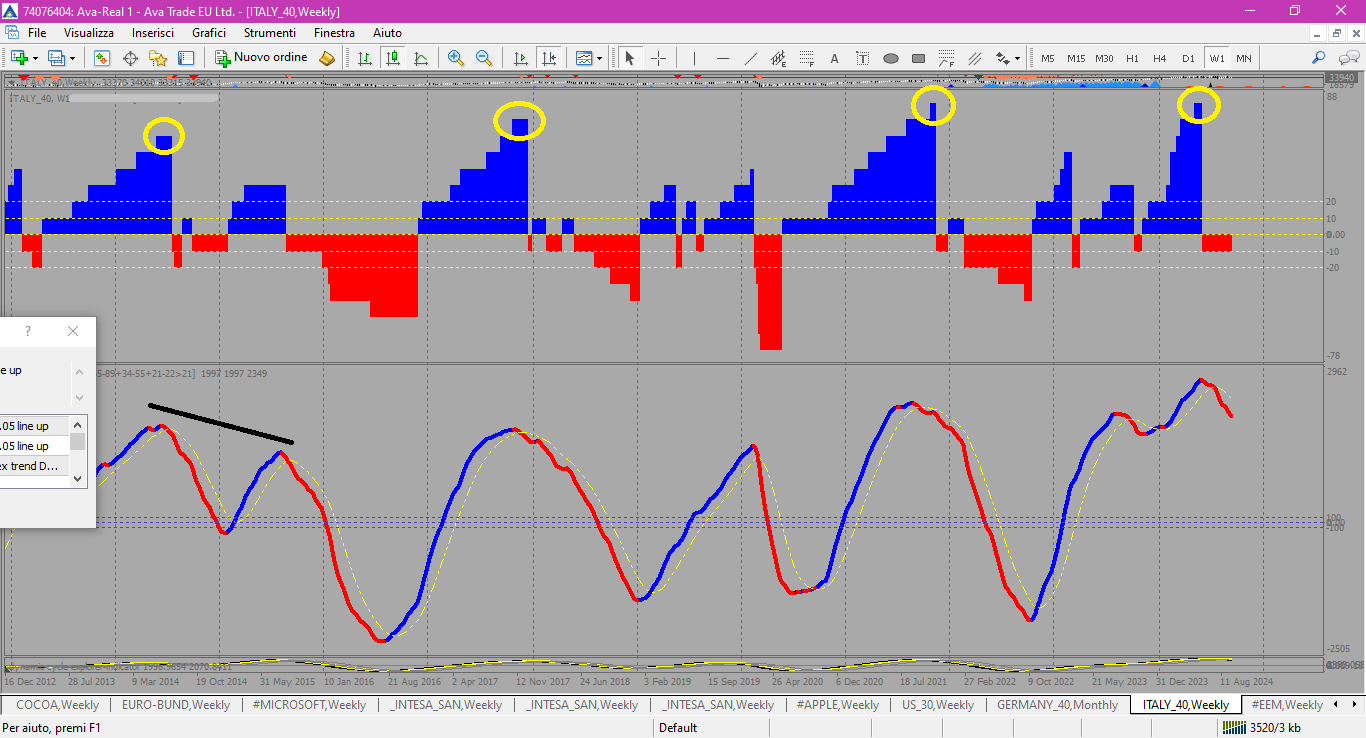Switch to #APPLE,Weekly chart tab

tap(839, 705)
